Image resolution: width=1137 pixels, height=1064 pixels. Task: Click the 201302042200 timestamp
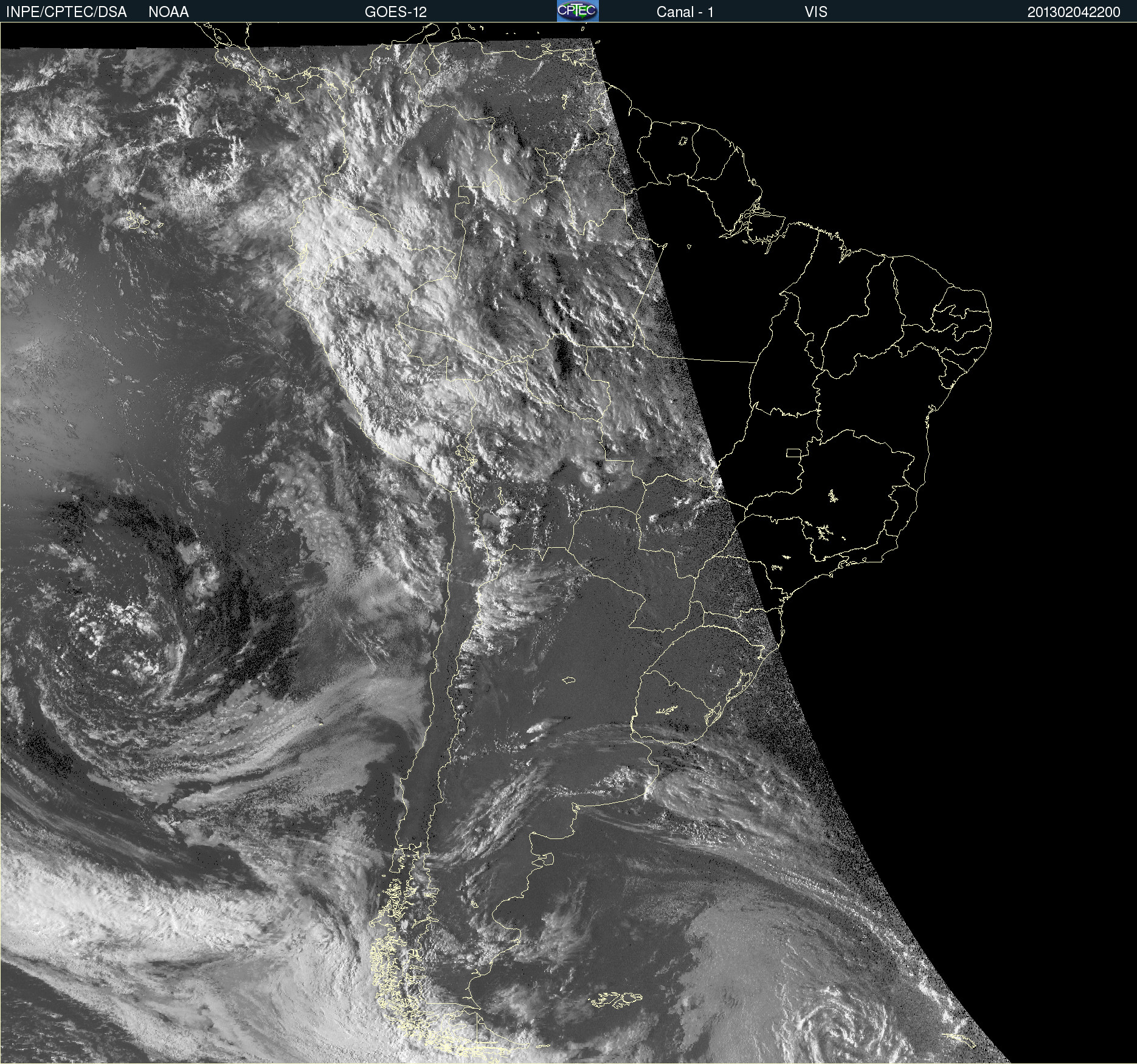click(1074, 12)
